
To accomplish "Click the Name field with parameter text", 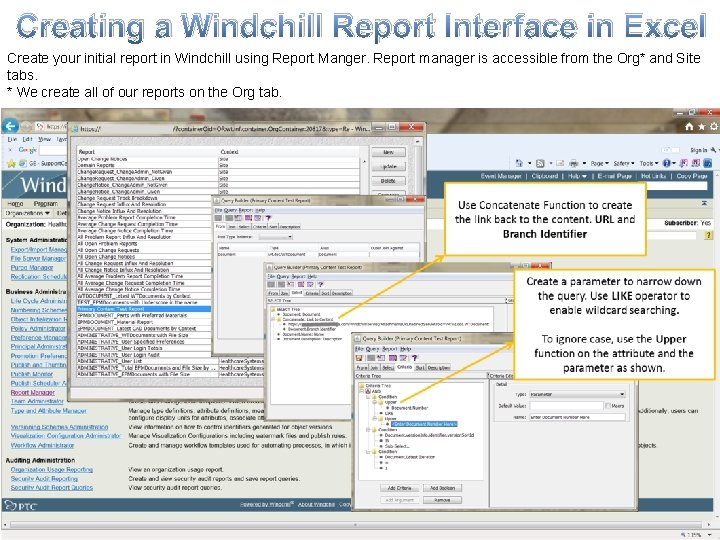I will [x=577, y=417].
